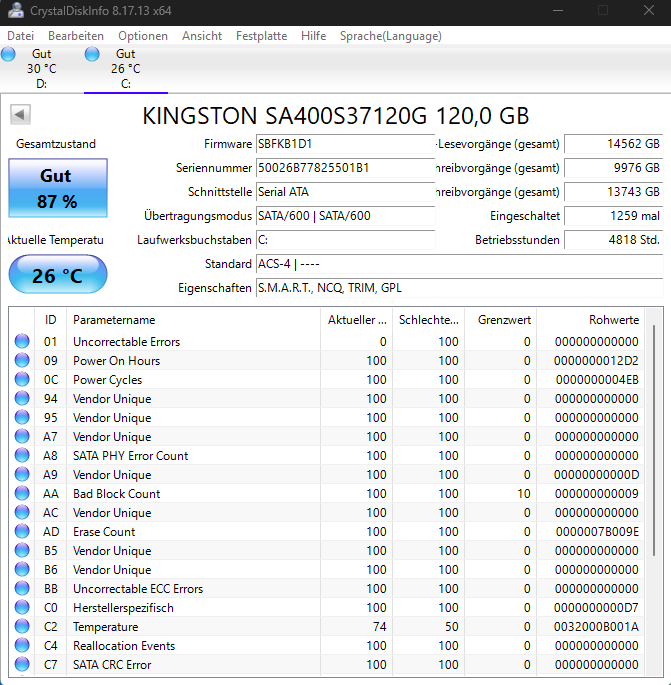Click status orb for ID 94 Vendor Unique

[x=22, y=398]
